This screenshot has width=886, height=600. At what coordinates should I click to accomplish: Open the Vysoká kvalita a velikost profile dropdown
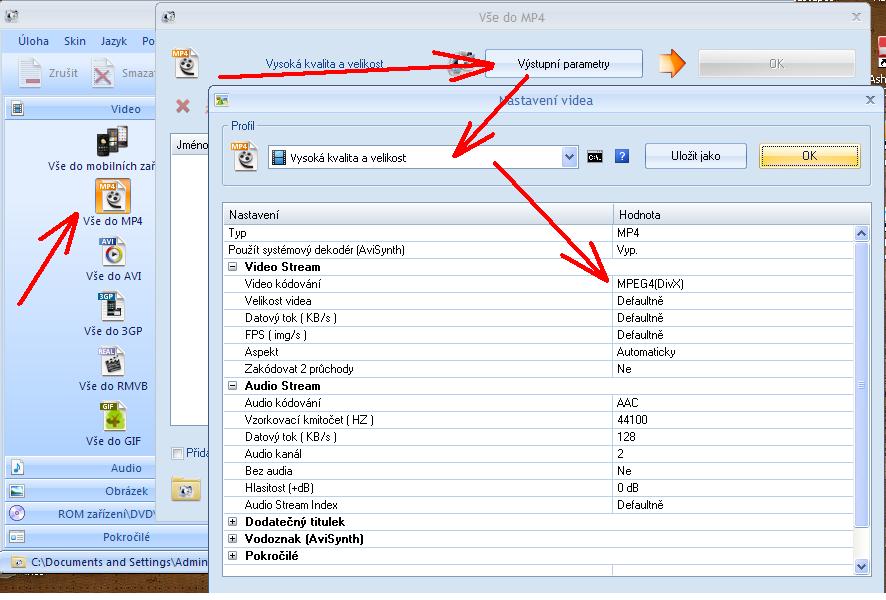[x=570, y=157]
